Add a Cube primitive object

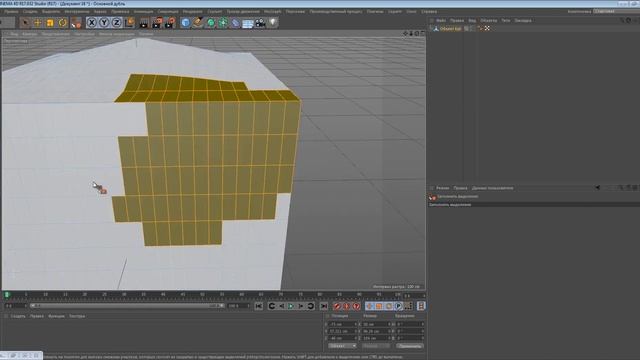click(x=185, y=23)
